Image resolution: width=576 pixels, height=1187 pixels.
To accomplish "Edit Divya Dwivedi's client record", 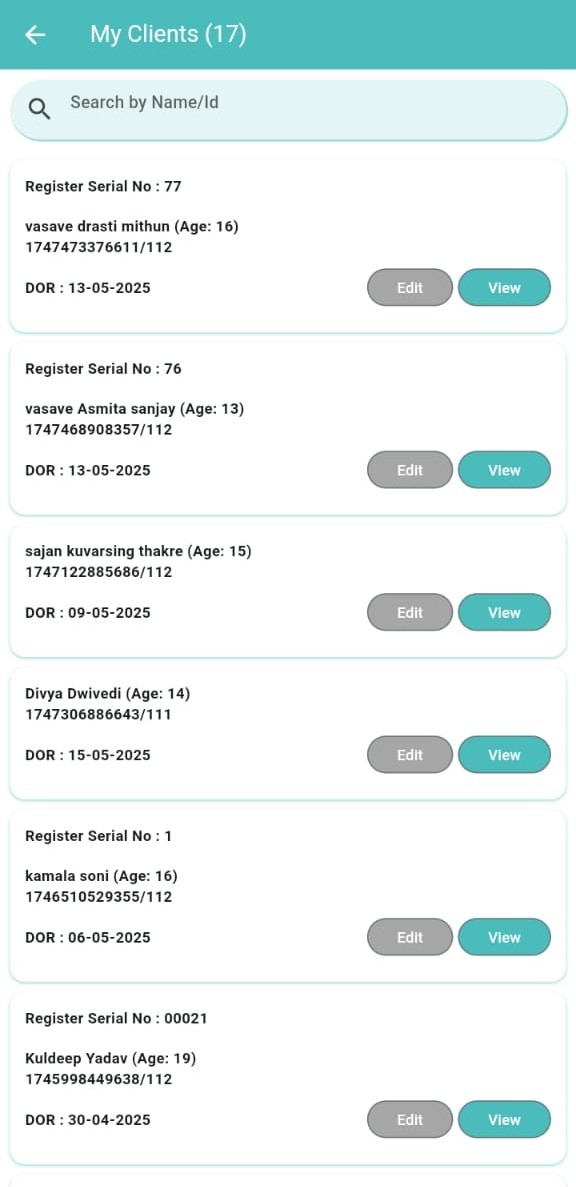I will click(409, 755).
